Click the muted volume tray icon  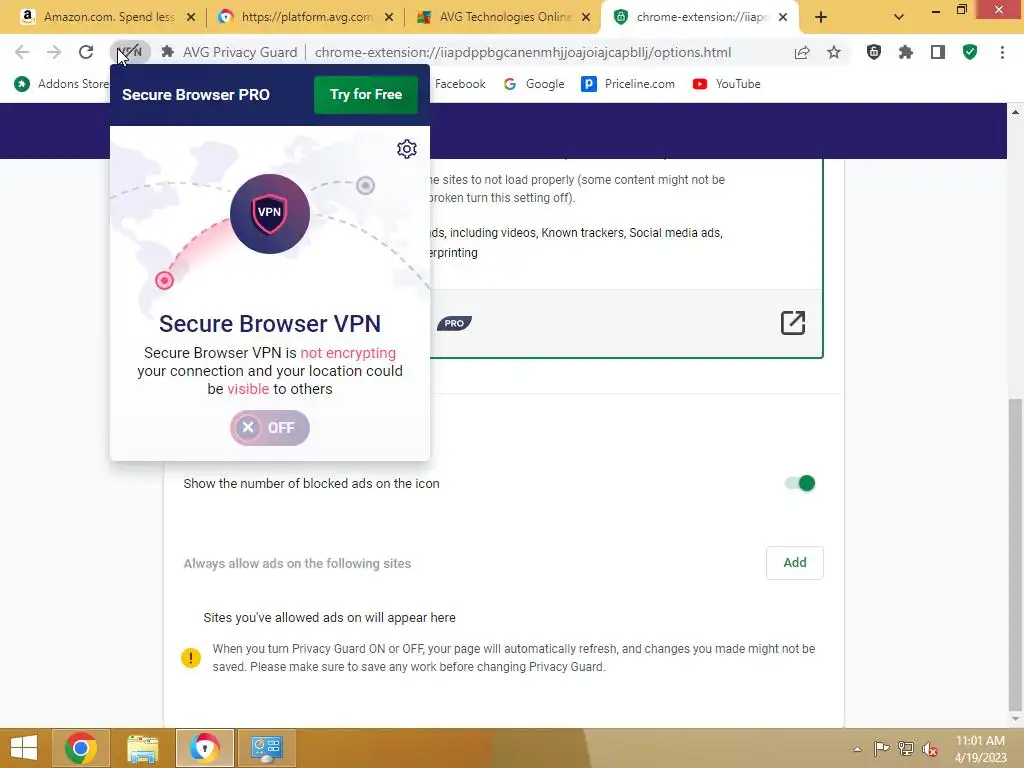[x=930, y=749]
